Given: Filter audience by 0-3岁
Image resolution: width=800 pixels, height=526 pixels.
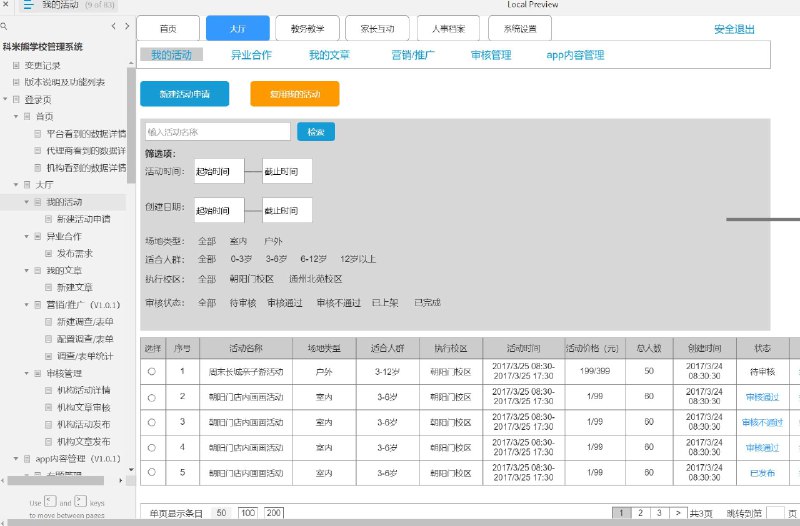Looking at the screenshot, I should (241, 259).
